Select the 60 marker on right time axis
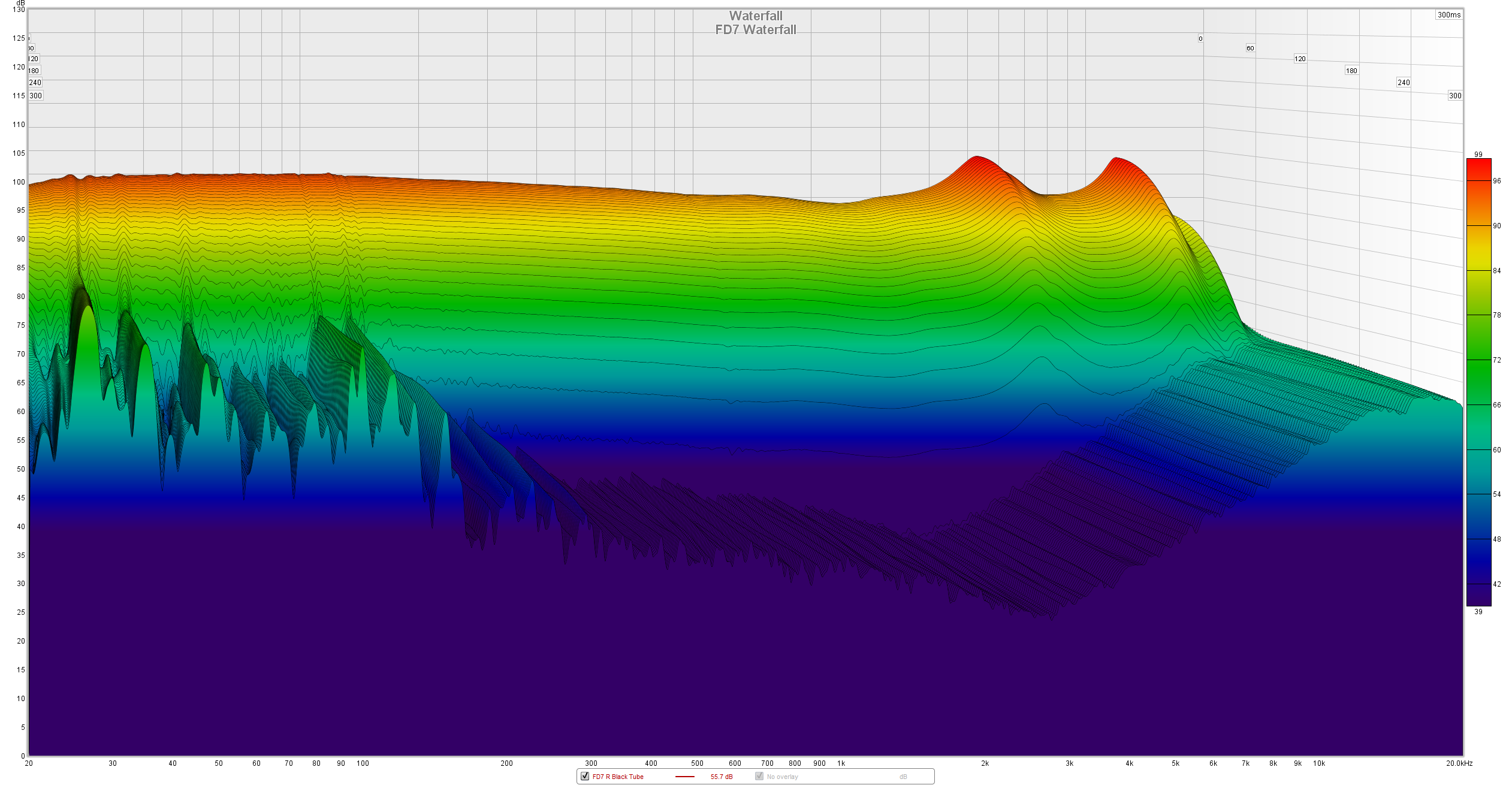Viewport: 1512px width, 785px height. 1250,48
